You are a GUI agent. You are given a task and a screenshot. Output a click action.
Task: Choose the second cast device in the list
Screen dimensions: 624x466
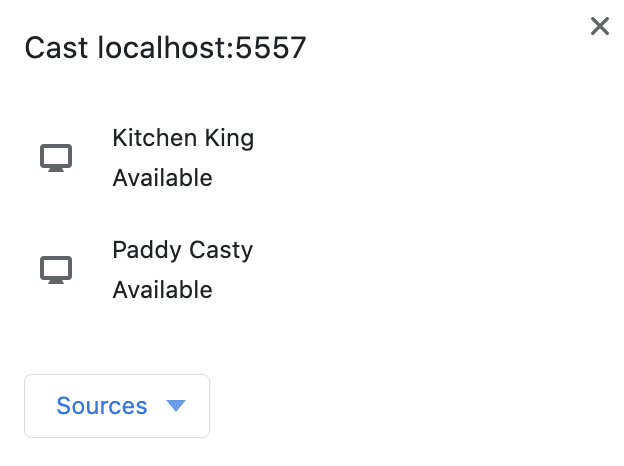(x=182, y=269)
